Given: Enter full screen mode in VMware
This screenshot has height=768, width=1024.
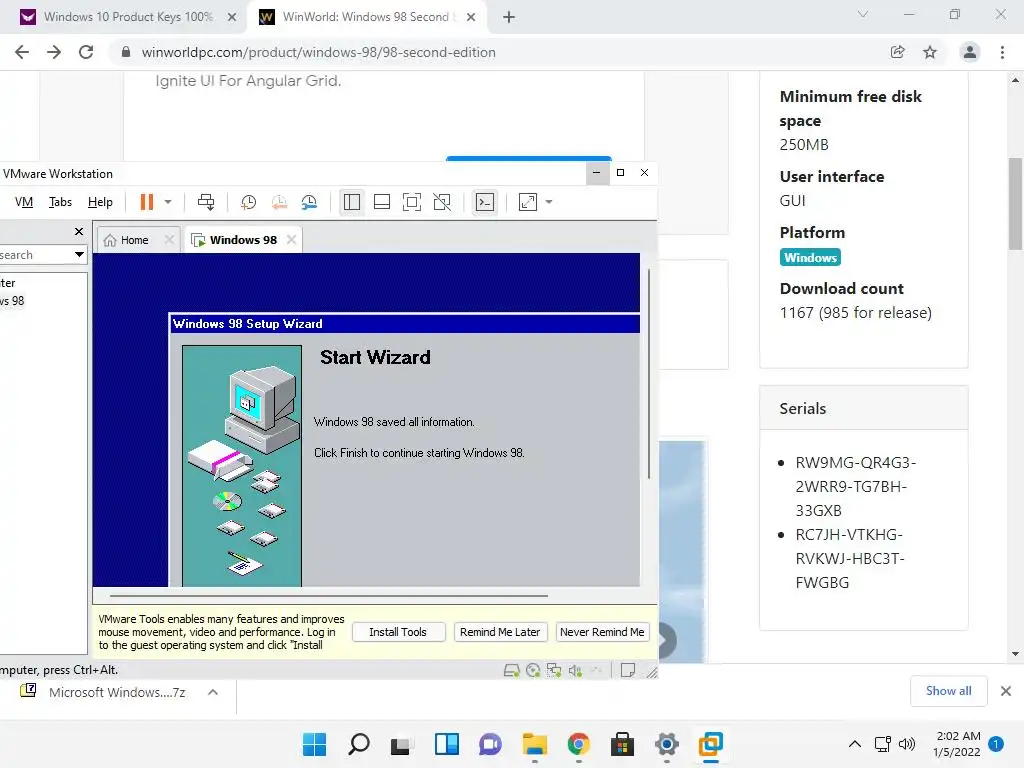Looking at the screenshot, I should click(x=411, y=202).
